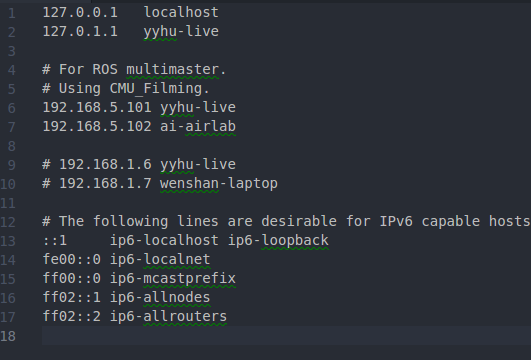Image resolution: width=531 pixels, height=360 pixels.
Task: Click the ip6-allnodes entry
Action: pos(160,298)
